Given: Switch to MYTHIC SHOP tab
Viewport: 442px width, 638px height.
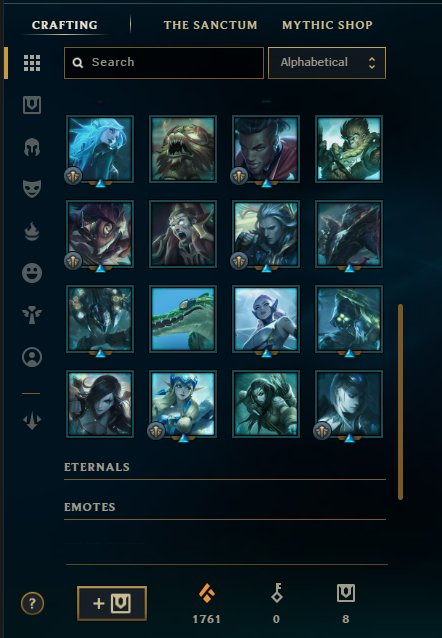Looking at the screenshot, I should pos(327,25).
